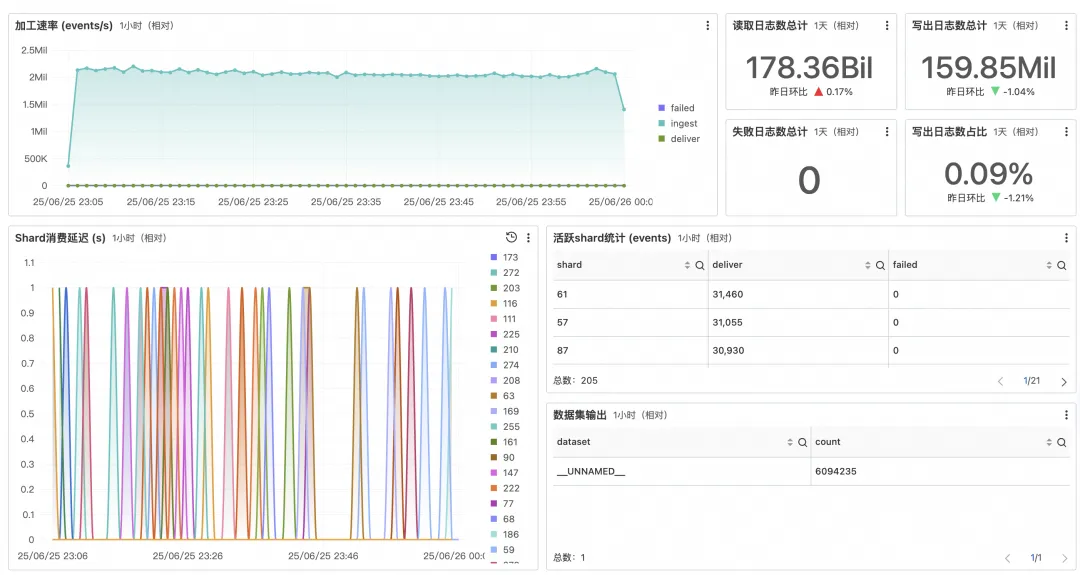Click the shard 210 color swatch
Image resolution: width=1080 pixels, height=575 pixels.
pyautogui.click(x=494, y=350)
